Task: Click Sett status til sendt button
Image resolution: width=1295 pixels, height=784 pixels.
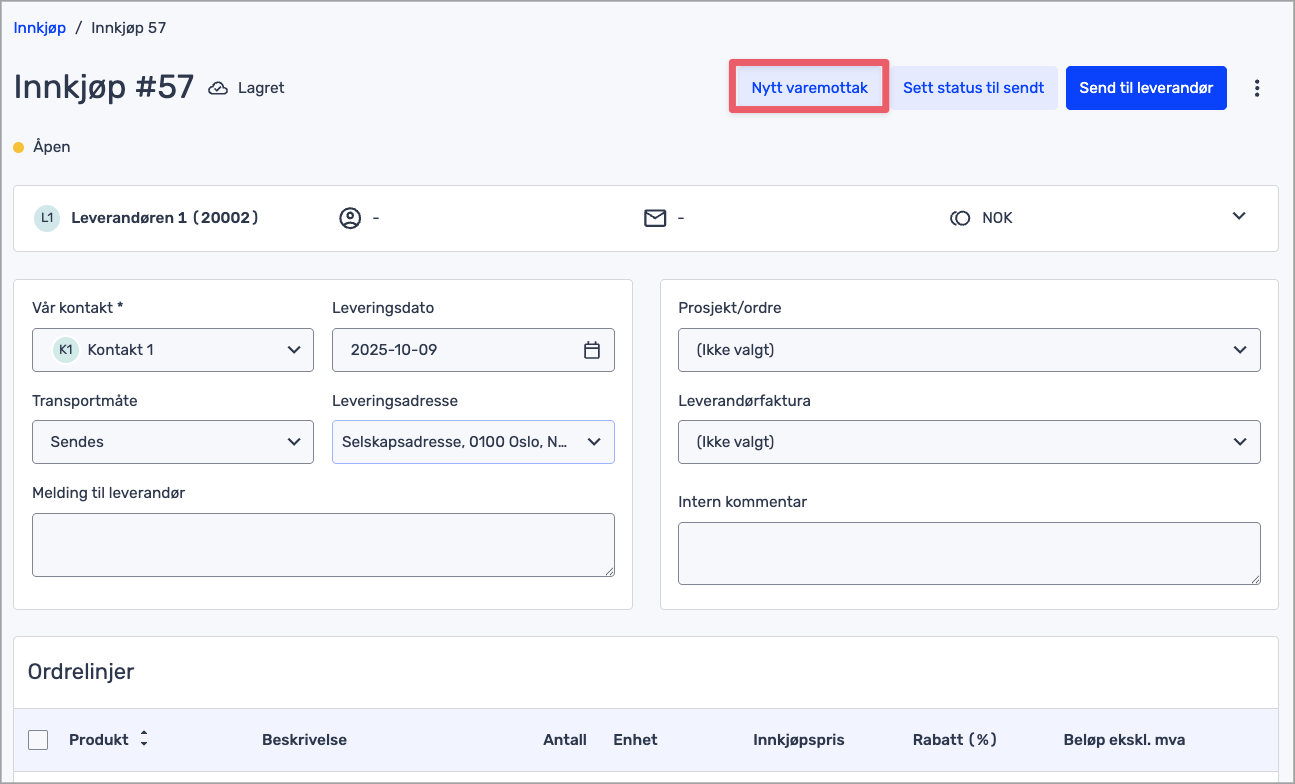Action: click(973, 88)
